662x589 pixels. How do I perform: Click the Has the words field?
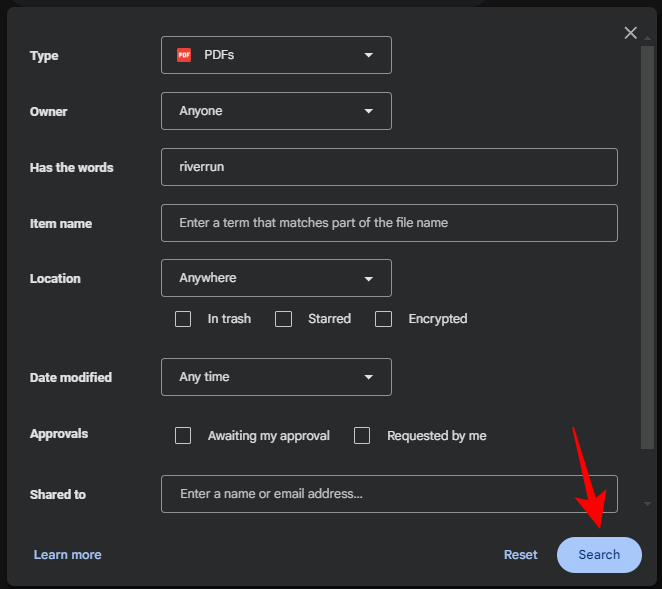pyautogui.click(x=389, y=167)
